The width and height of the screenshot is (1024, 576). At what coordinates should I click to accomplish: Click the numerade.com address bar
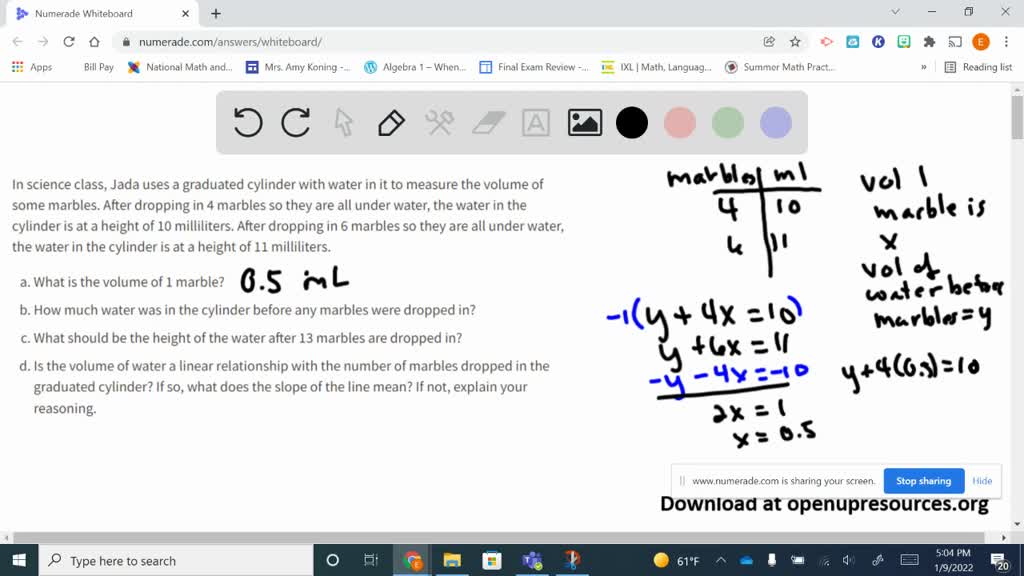438,42
